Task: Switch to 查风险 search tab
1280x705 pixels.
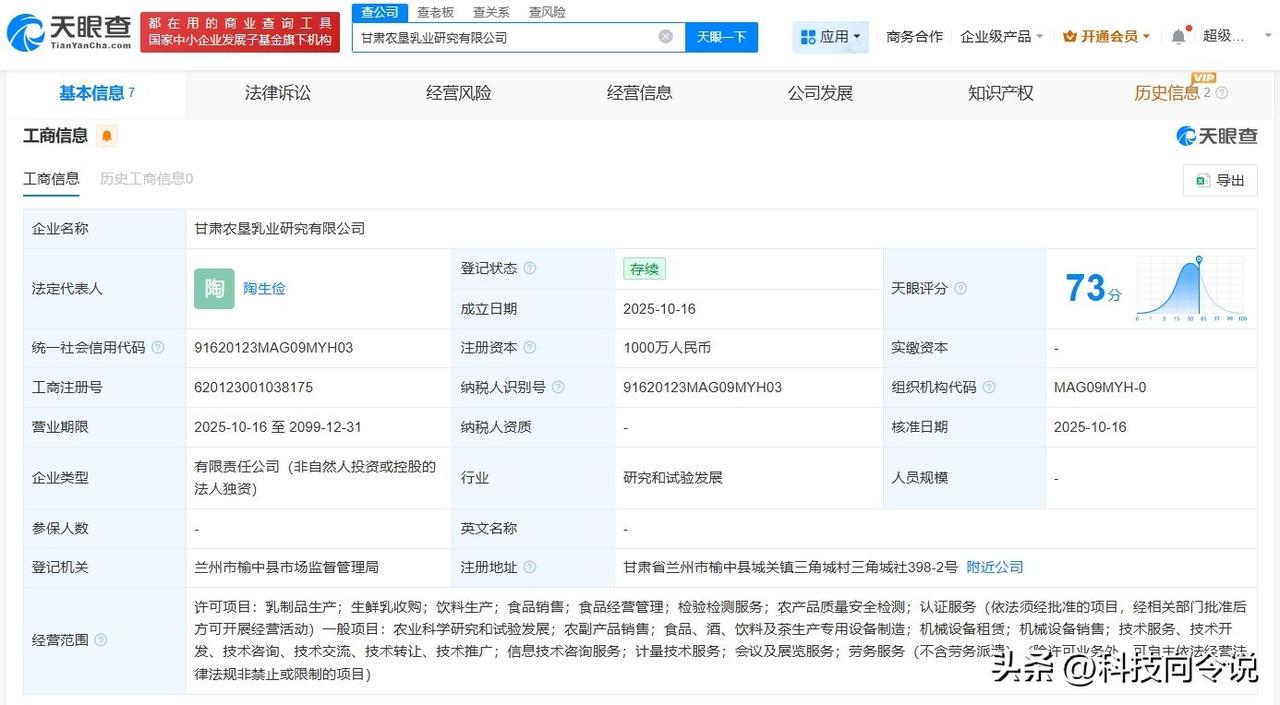Action: 547,12
